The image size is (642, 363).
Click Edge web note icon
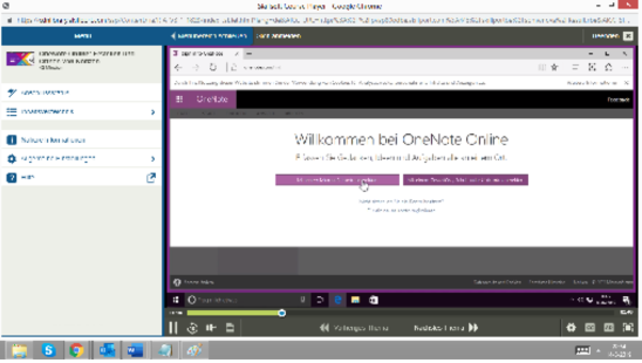tap(592, 68)
